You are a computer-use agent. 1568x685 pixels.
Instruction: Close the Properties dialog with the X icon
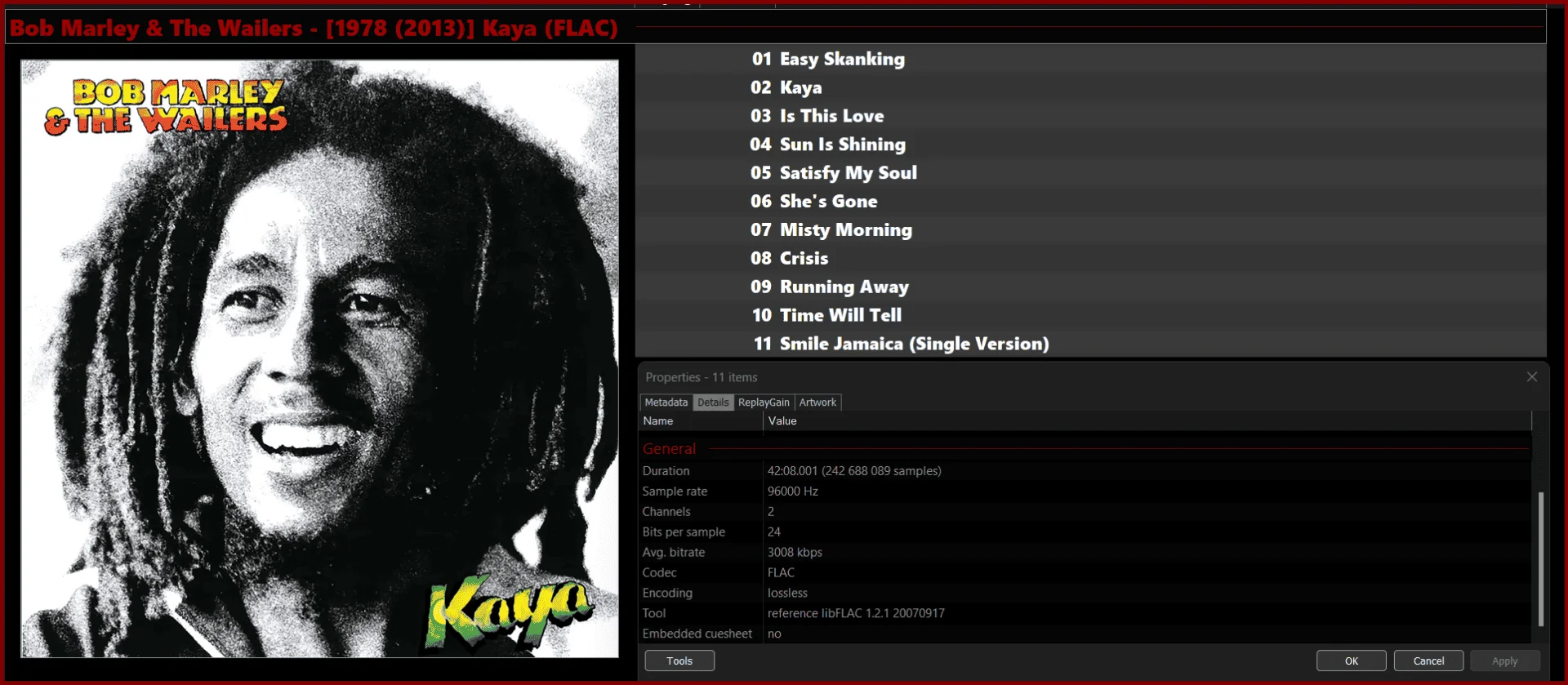[1532, 376]
